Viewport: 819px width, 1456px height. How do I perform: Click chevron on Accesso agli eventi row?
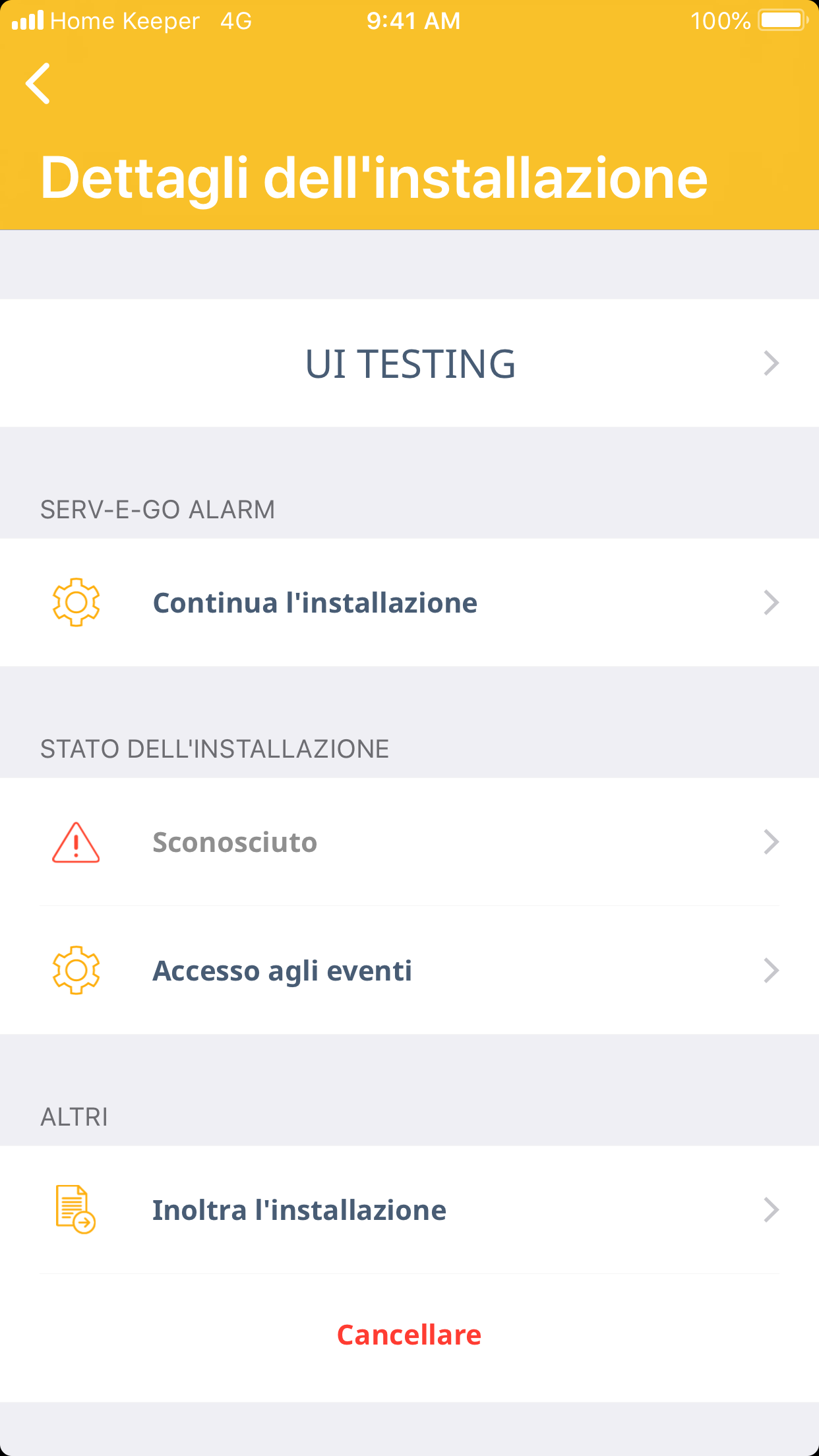click(x=771, y=971)
